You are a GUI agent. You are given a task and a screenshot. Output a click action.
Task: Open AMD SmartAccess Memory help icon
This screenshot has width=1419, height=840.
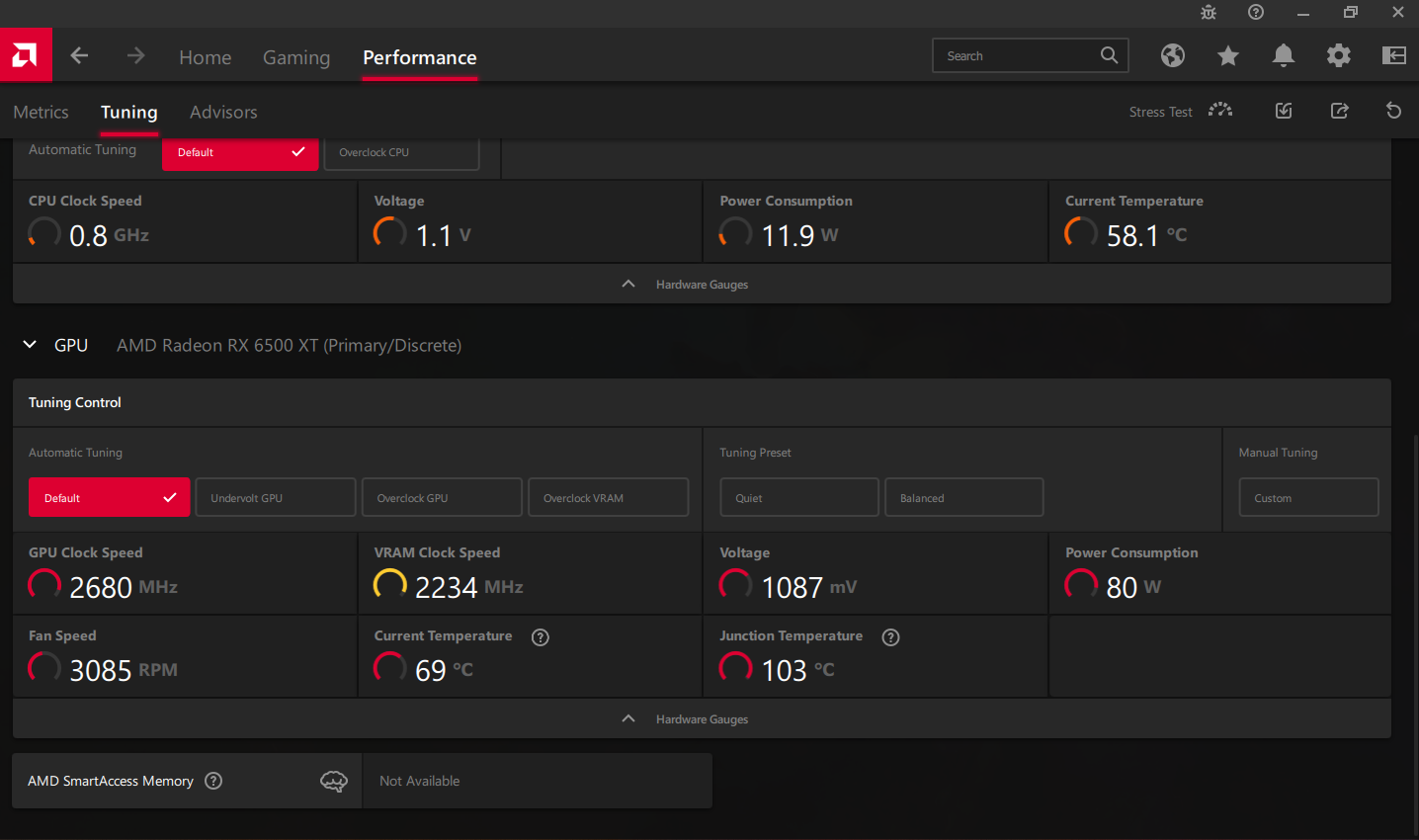[x=213, y=781]
